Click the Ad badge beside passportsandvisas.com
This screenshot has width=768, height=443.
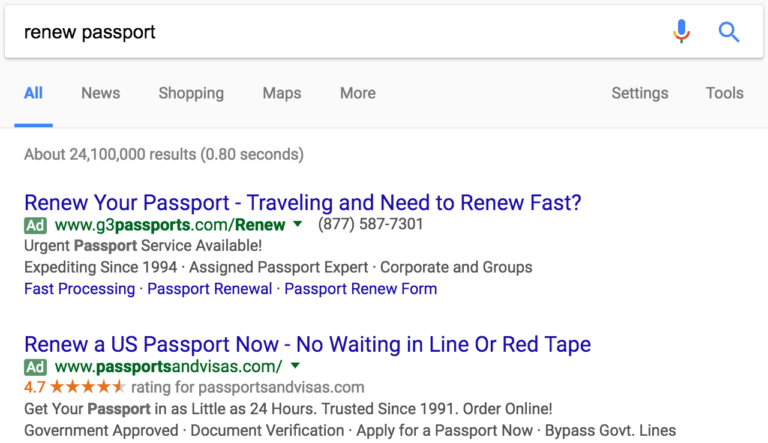pyautogui.click(x=35, y=366)
